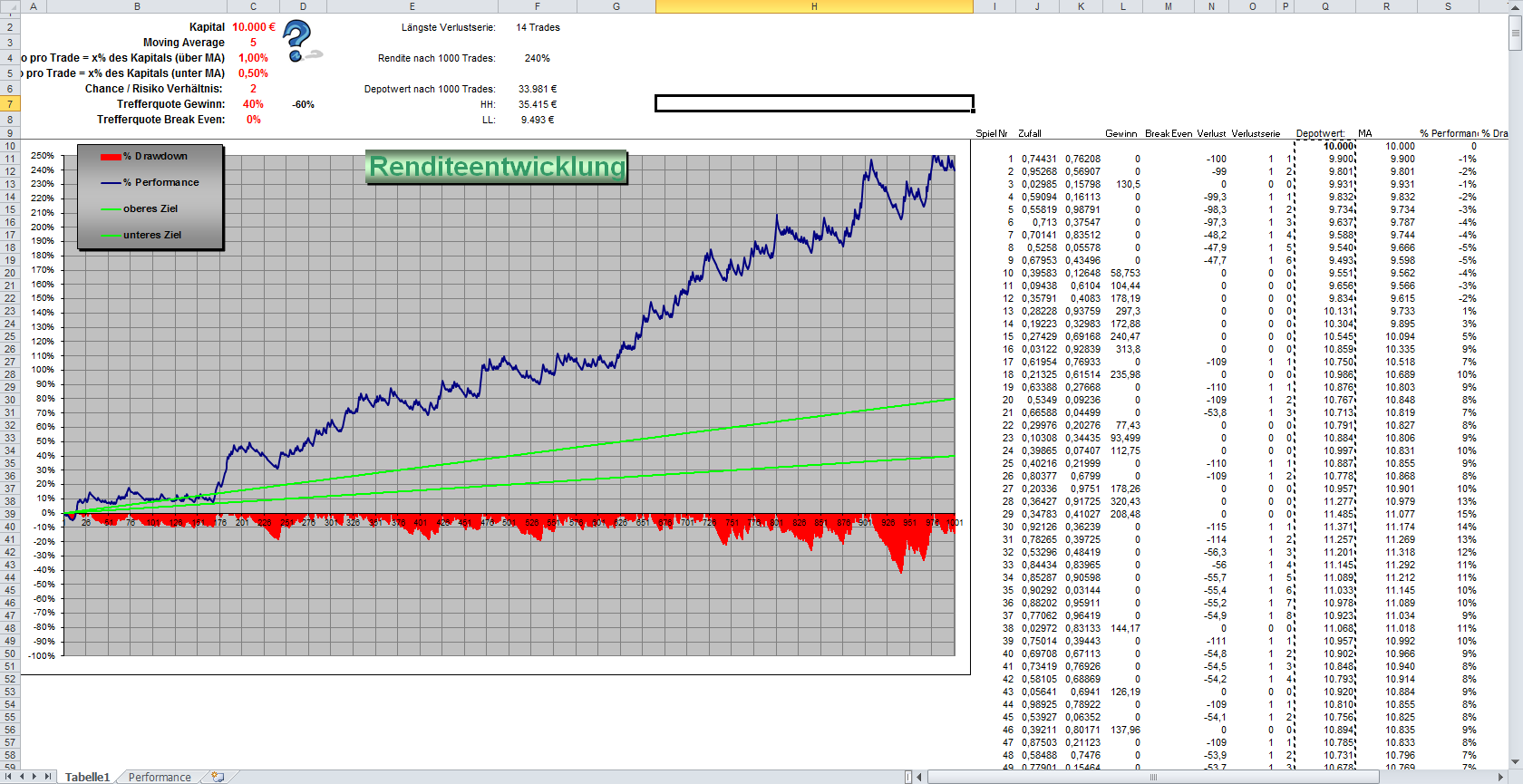Click the red % Drawdown legend swatch
Image resolution: width=1523 pixels, height=784 pixels.
111,157
